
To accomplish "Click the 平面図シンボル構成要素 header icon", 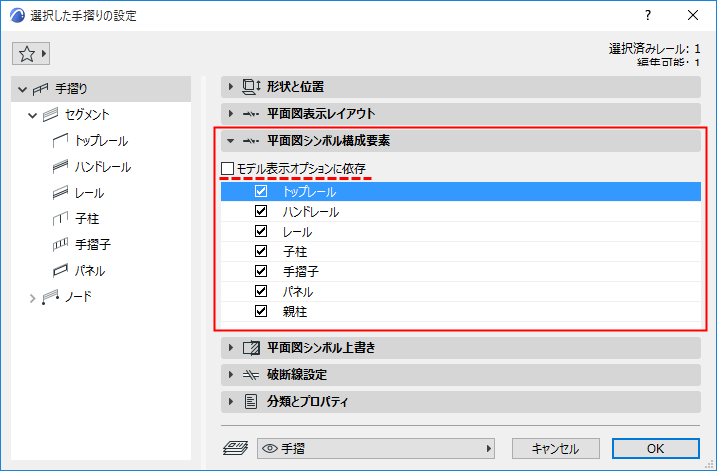I will click(251, 141).
